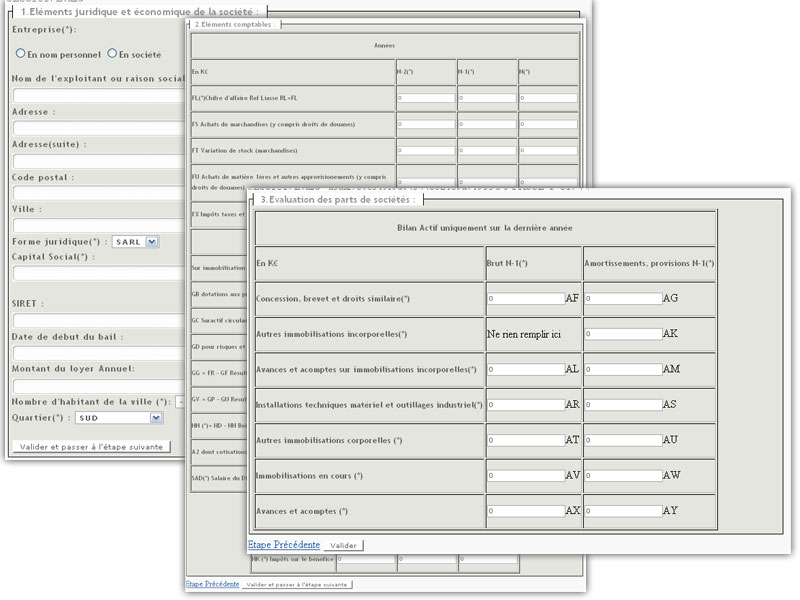Screen dimensions: 800x600
Task: Click the SIRET input field
Action: tap(99, 320)
